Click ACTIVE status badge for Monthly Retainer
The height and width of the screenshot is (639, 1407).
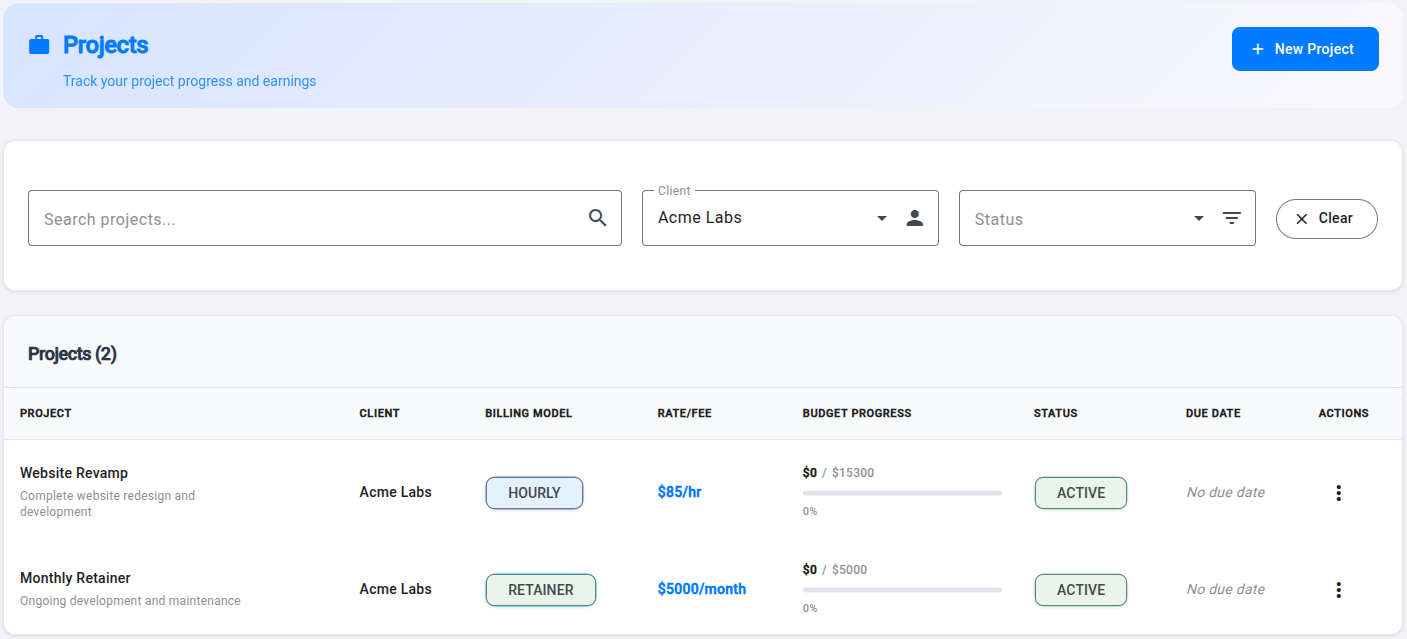pyautogui.click(x=1080, y=590)
